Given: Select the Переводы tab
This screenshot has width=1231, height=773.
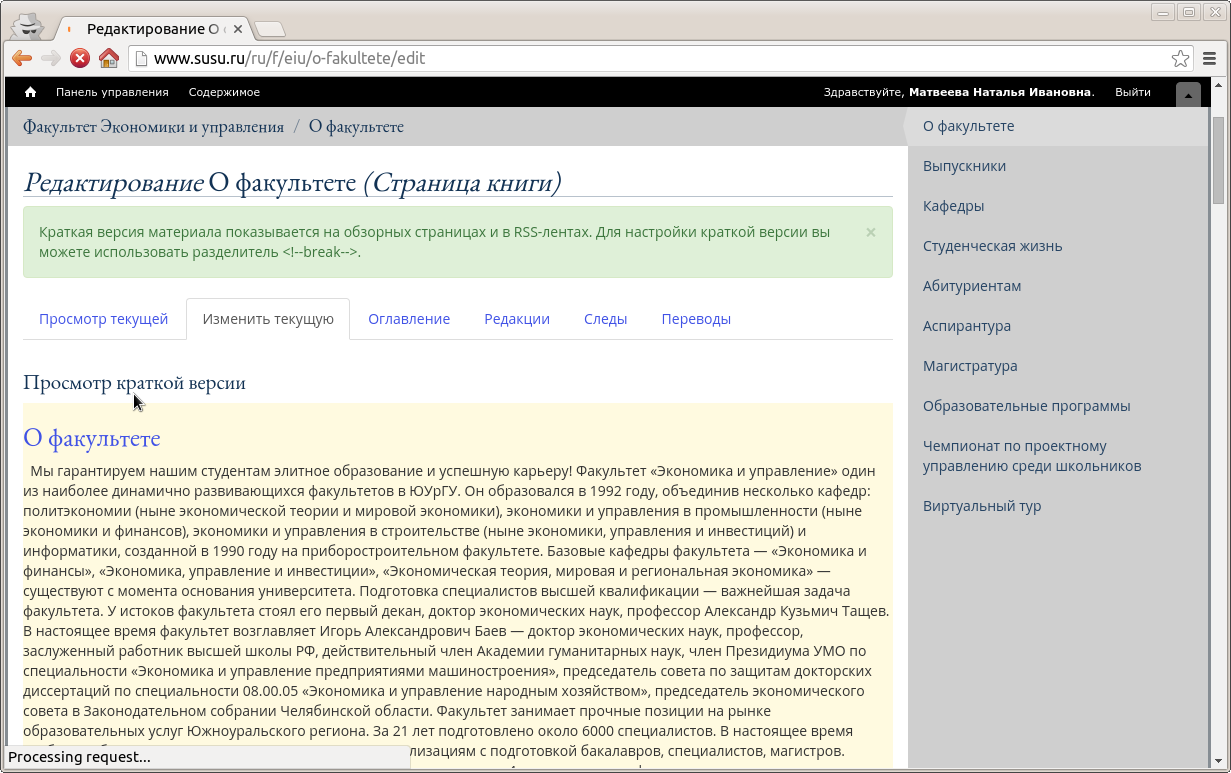Looking at the screenshot, I should point(696,319).
